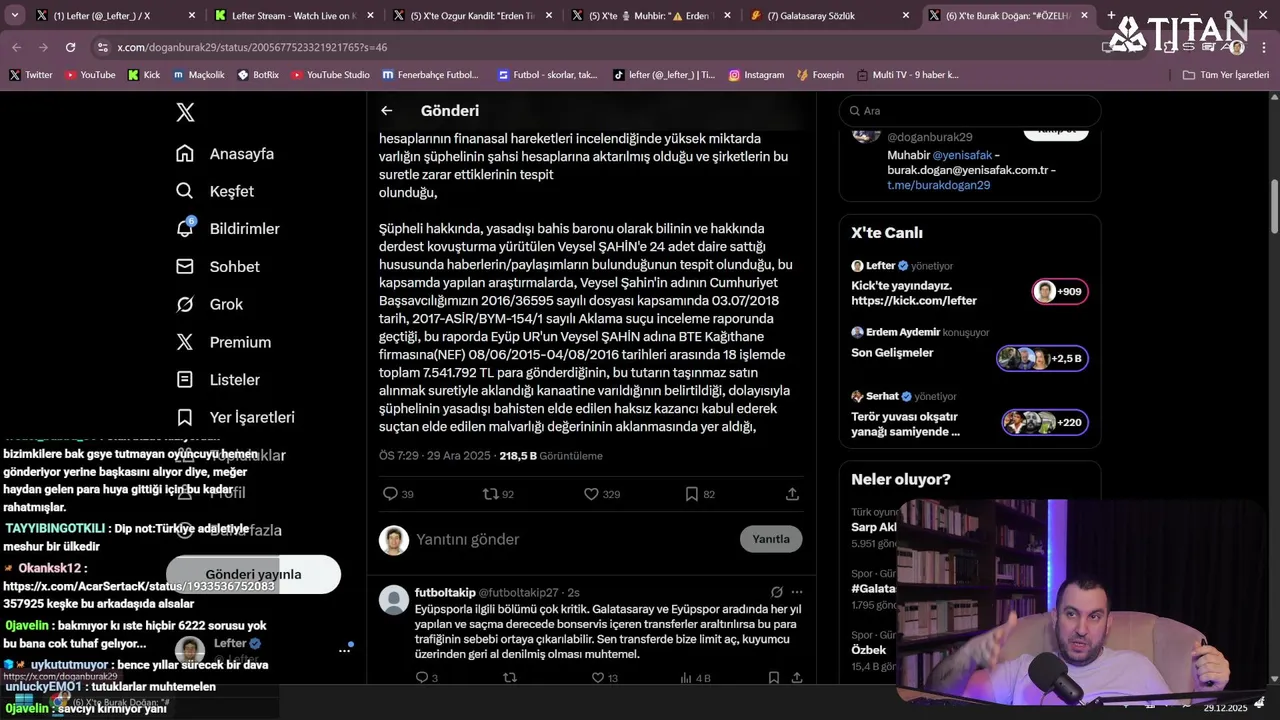Open t.me/burakdogan29 link

point(939,185)
